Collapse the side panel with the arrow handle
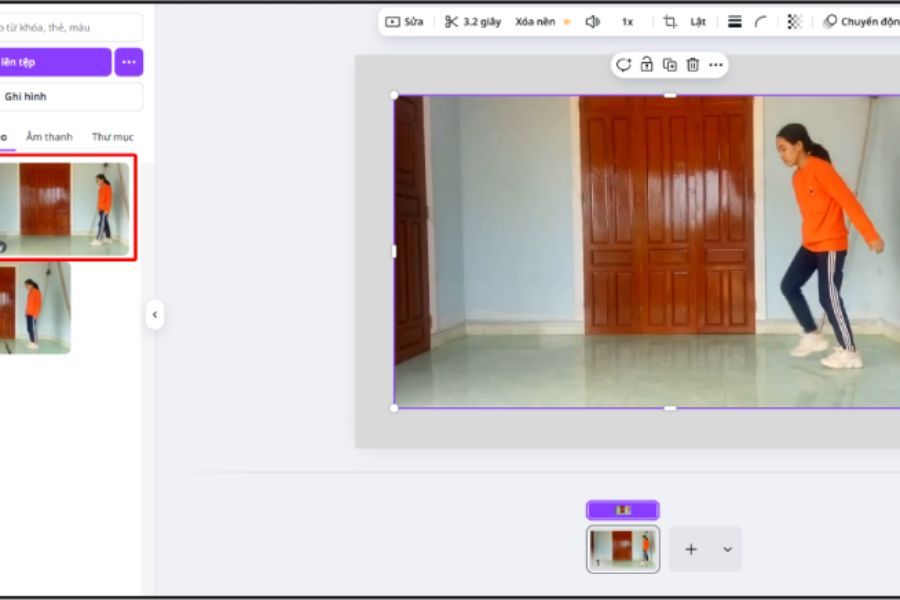 pyautogui.click(x=154, y=315)
